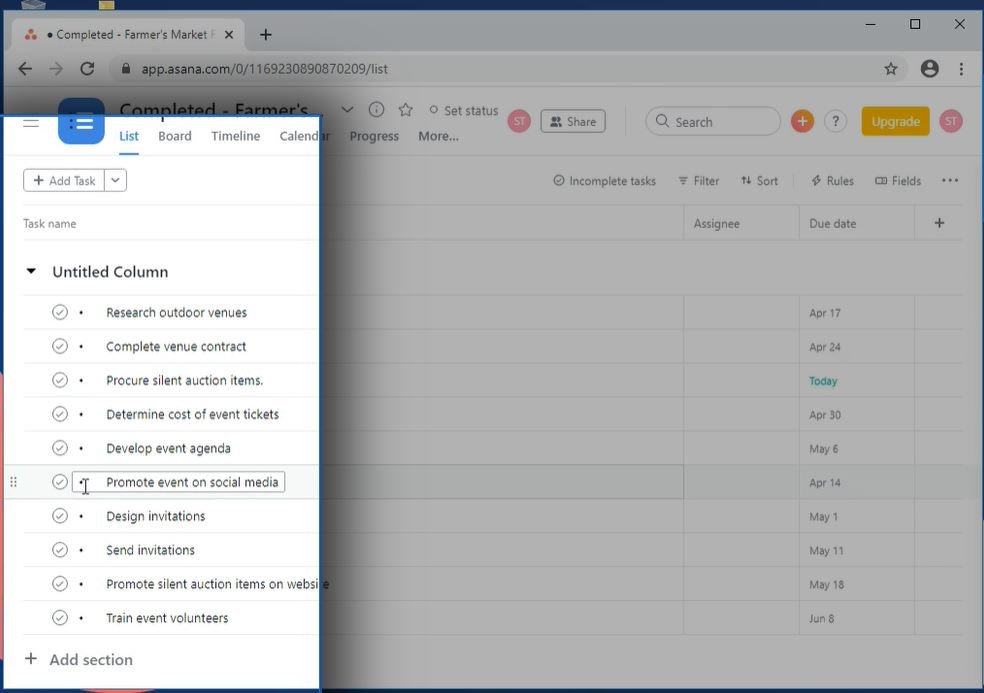Click the drag handle on Promote event row

13,482
